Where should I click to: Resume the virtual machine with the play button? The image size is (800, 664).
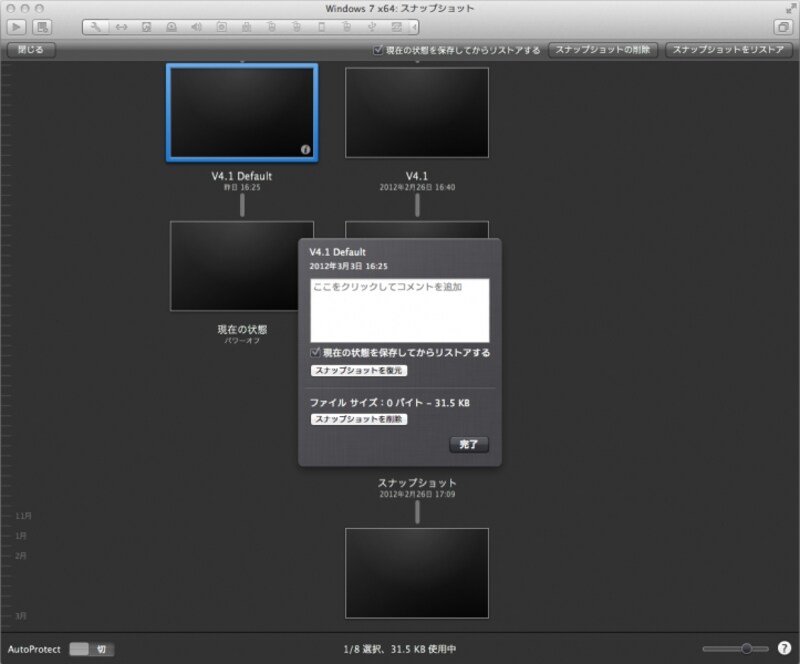tap(15, 26)
